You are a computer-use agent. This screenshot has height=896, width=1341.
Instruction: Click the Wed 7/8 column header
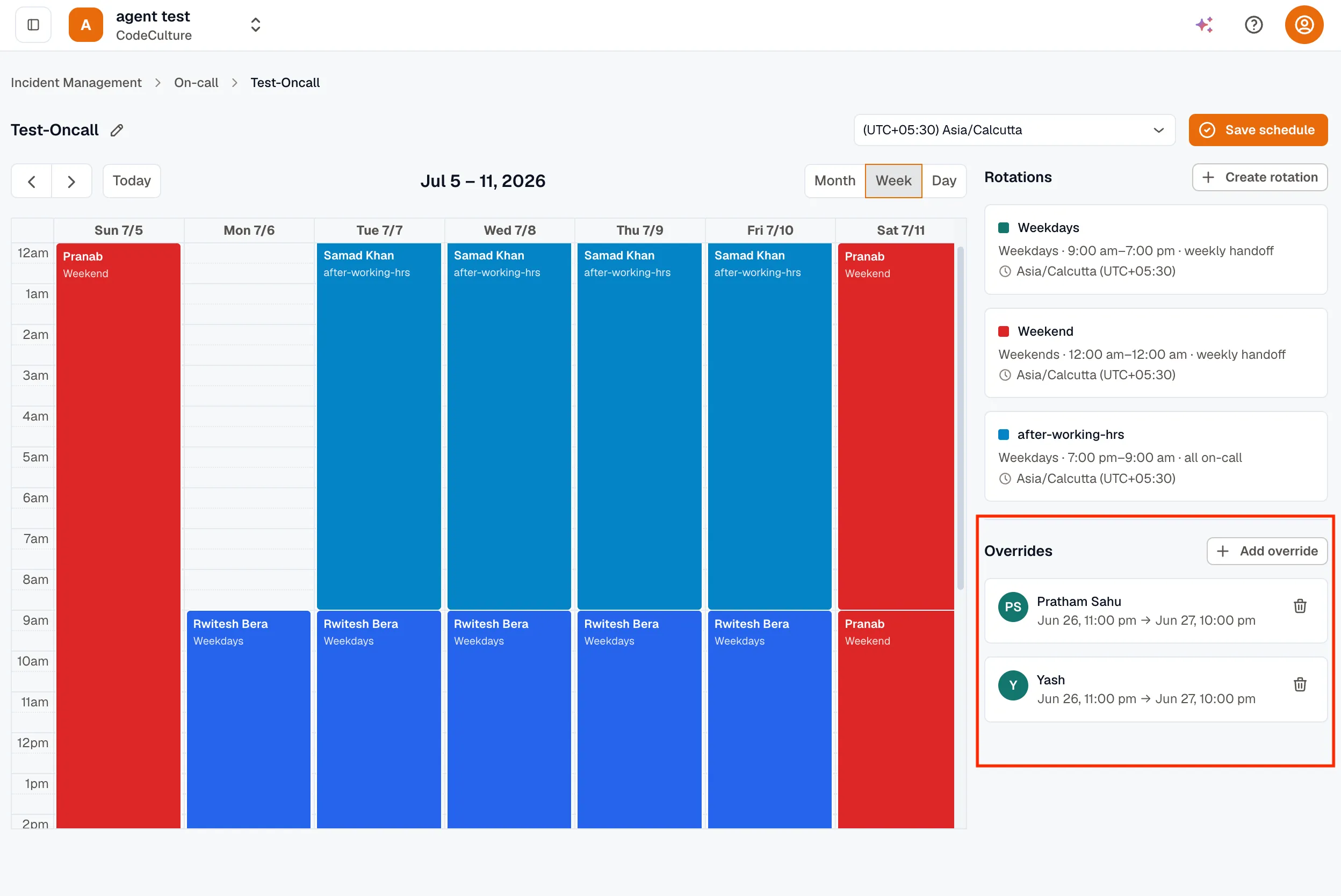pos(509,230)
